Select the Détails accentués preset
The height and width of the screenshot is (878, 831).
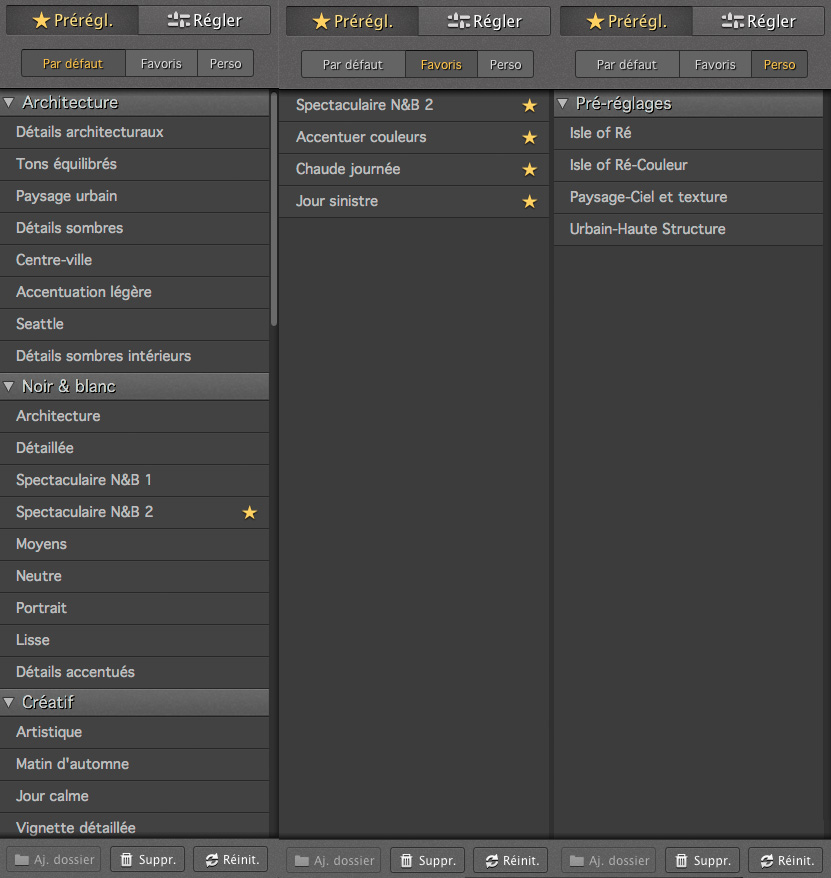(x=134, y=671)
